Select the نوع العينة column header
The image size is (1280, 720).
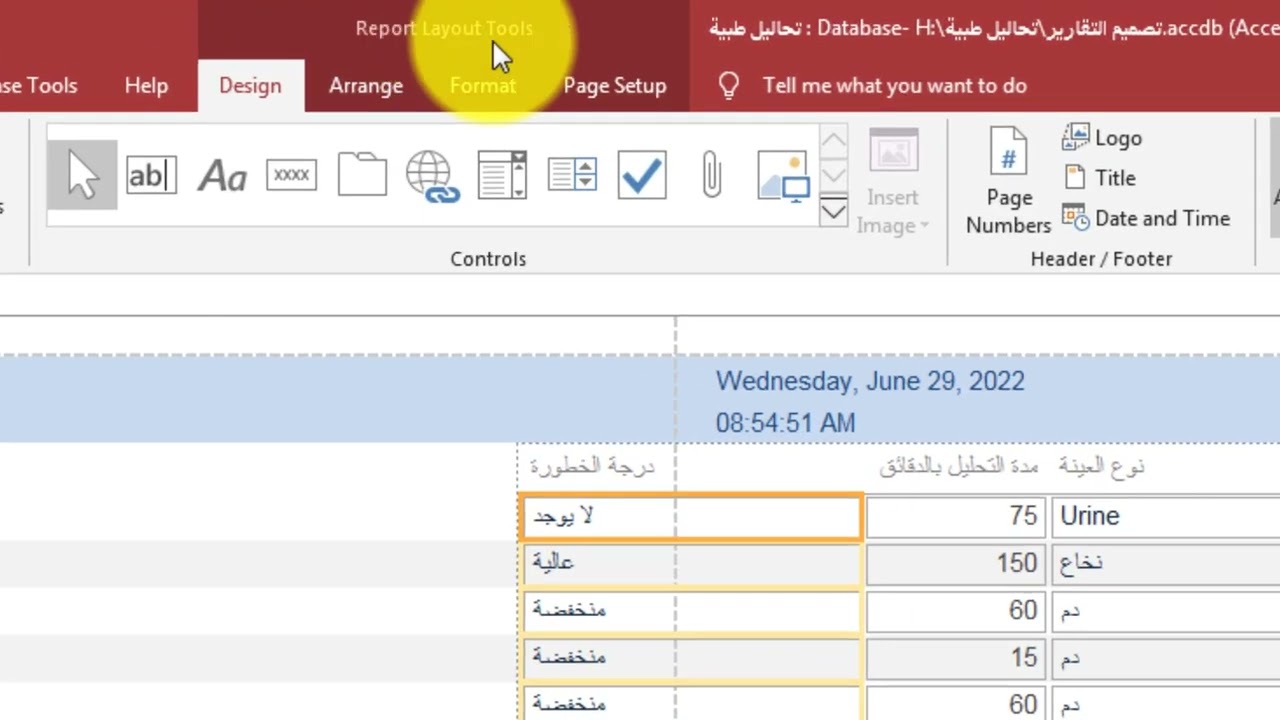tap(1100, 466)
